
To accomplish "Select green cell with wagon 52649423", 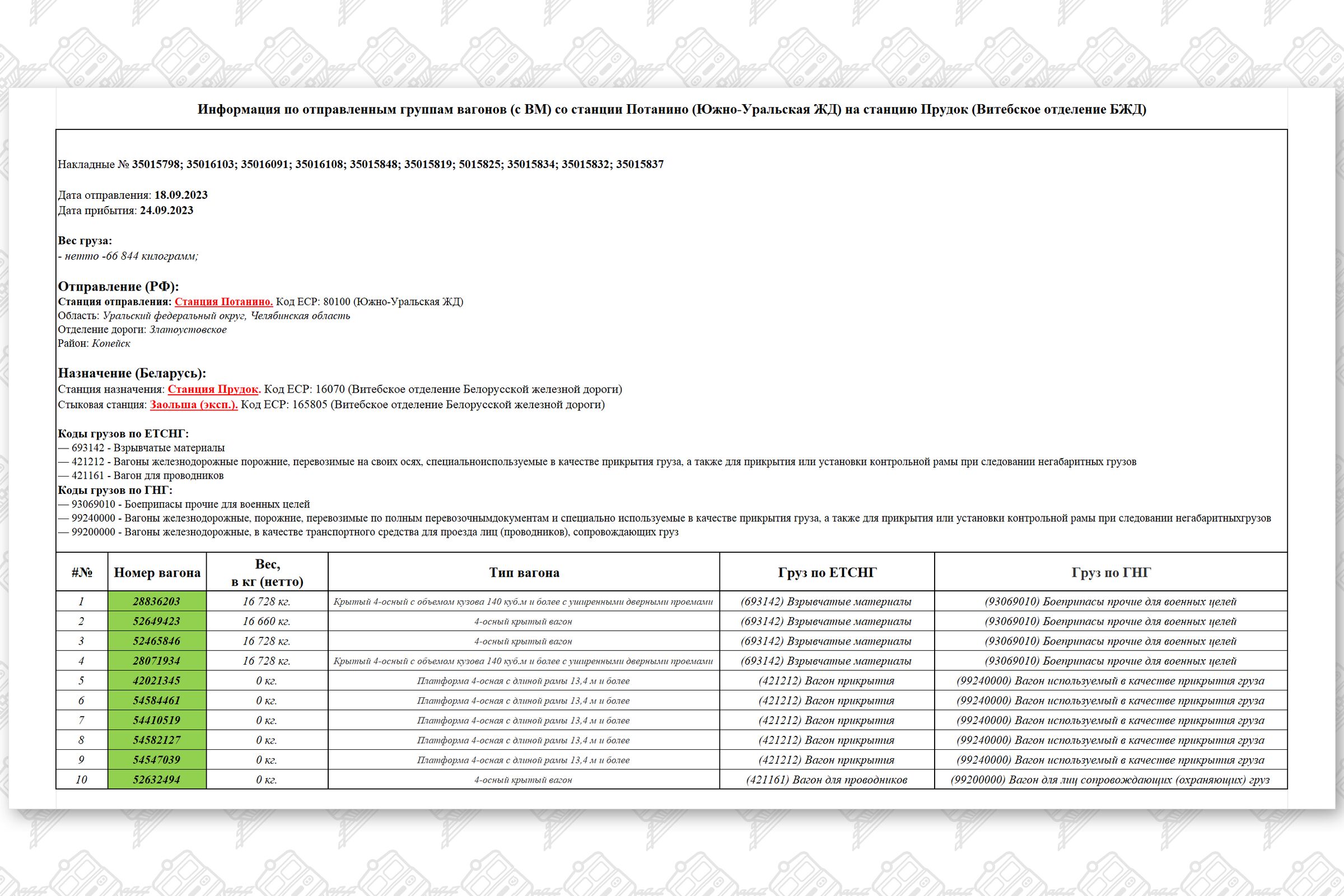I will click(157, 621).
